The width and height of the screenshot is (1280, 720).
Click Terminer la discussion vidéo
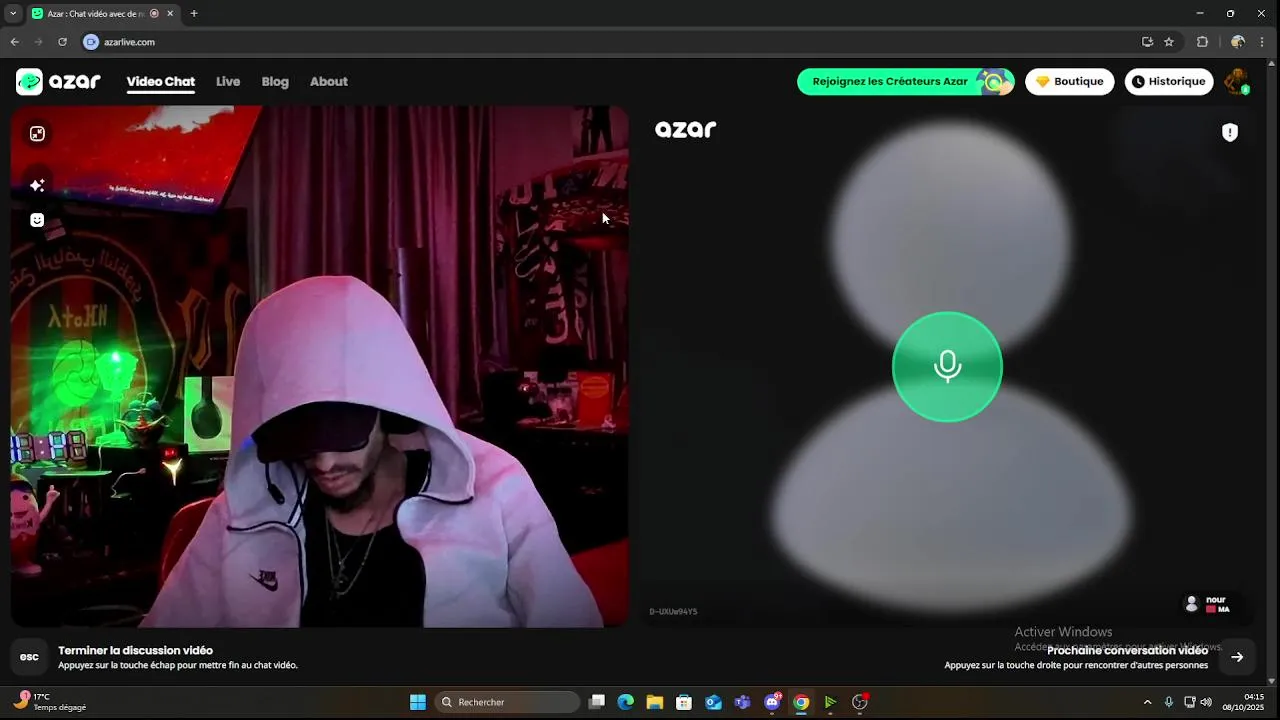tap(135, 650)
